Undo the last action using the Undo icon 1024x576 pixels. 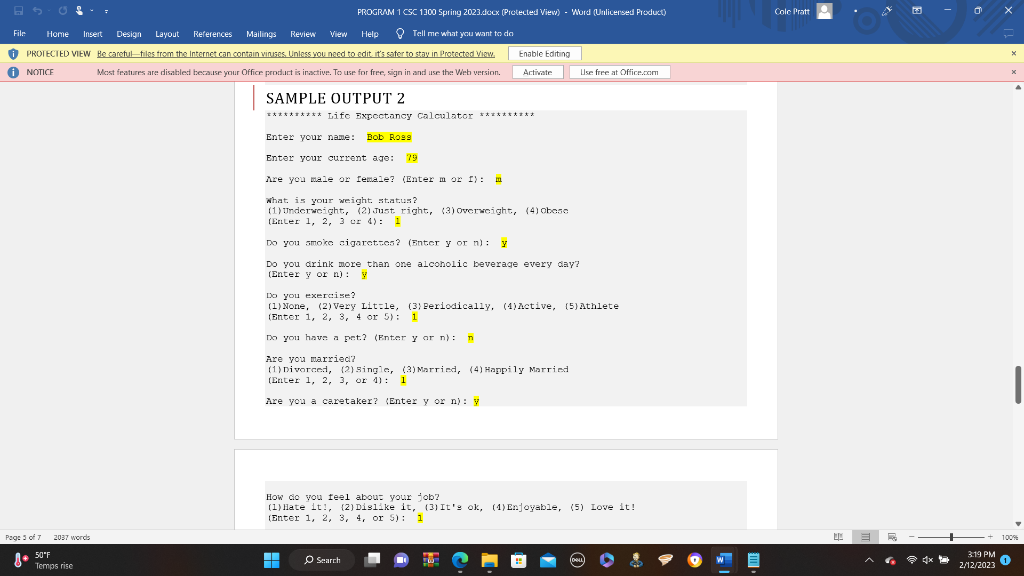[37, 11]
